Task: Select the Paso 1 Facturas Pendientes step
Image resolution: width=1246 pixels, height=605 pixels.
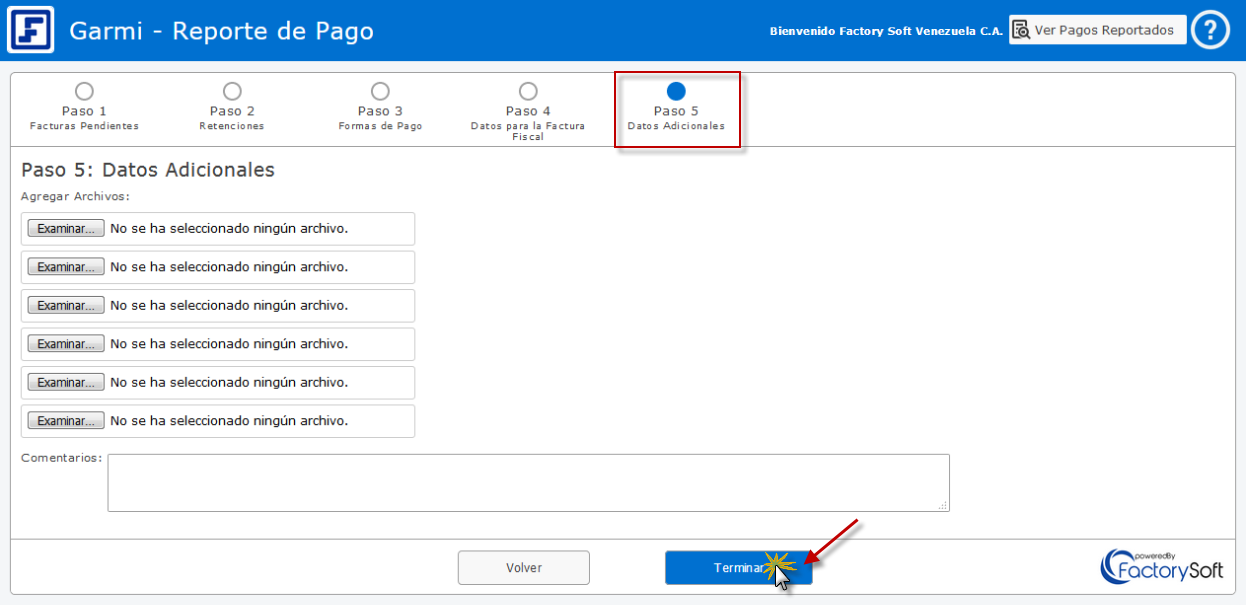Action: click(84, 92)
